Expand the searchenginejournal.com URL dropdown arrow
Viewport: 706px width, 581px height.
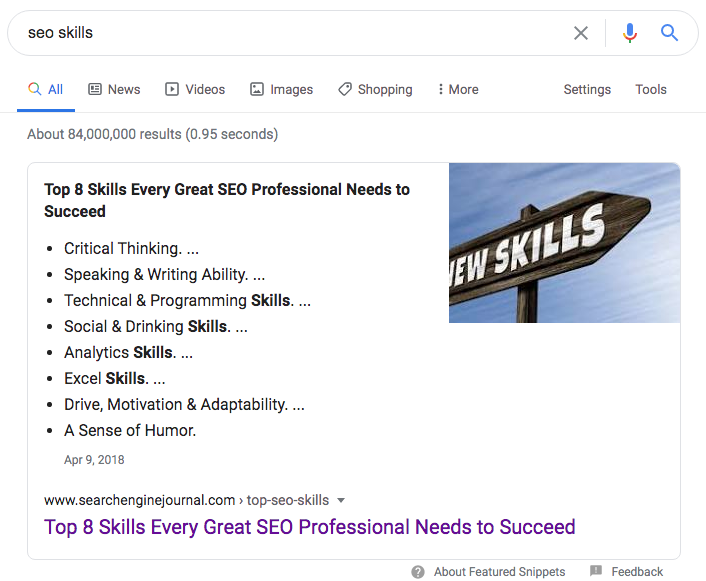point(341,500)
